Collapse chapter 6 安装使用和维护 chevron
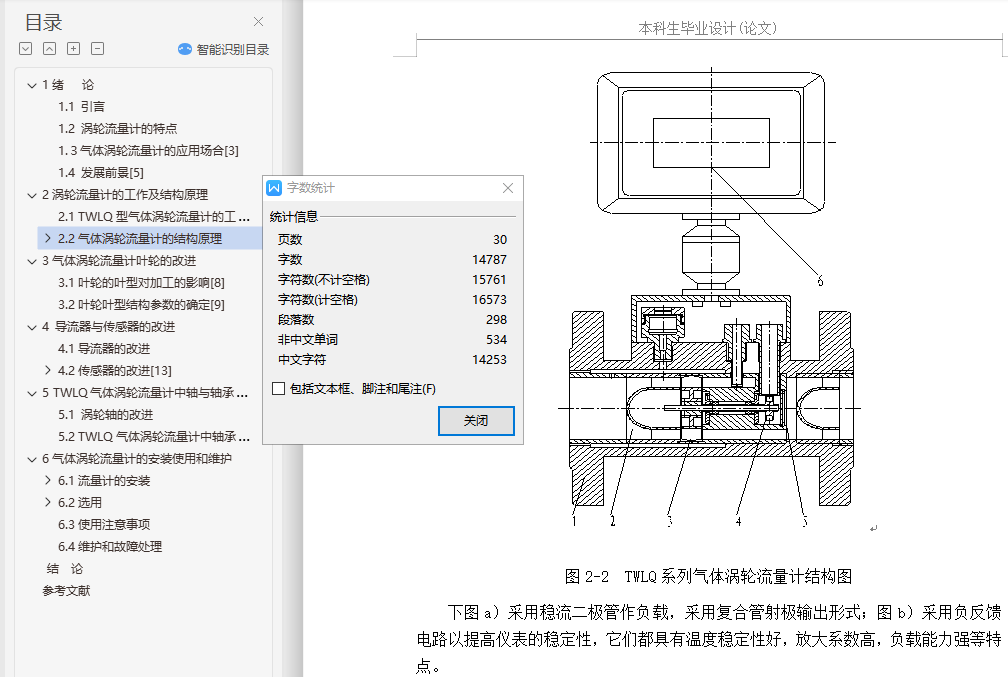This screenshot has height=677, width=1008. 32,459
